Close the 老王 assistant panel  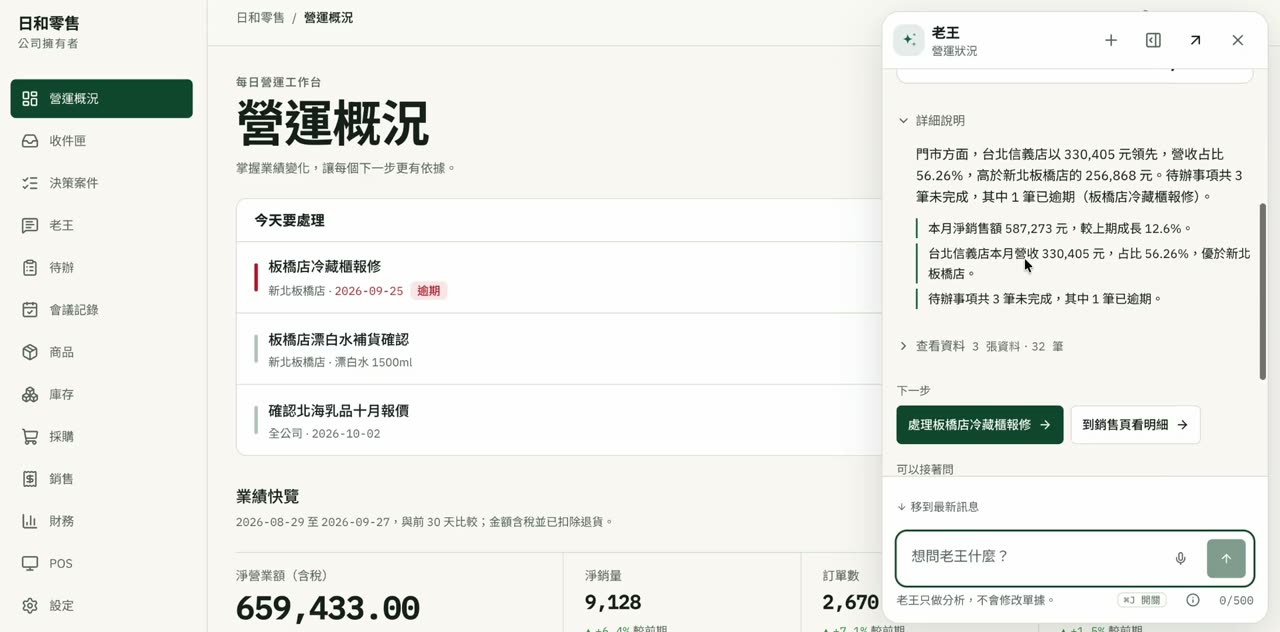click(1238, 40)
